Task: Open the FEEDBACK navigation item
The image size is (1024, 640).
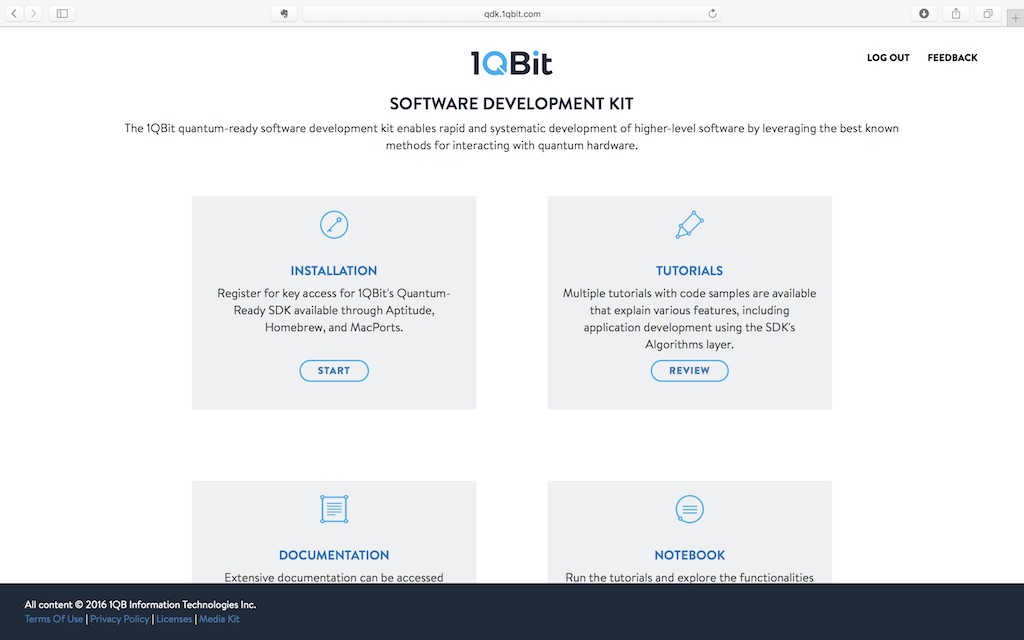Action: (952, 58)
